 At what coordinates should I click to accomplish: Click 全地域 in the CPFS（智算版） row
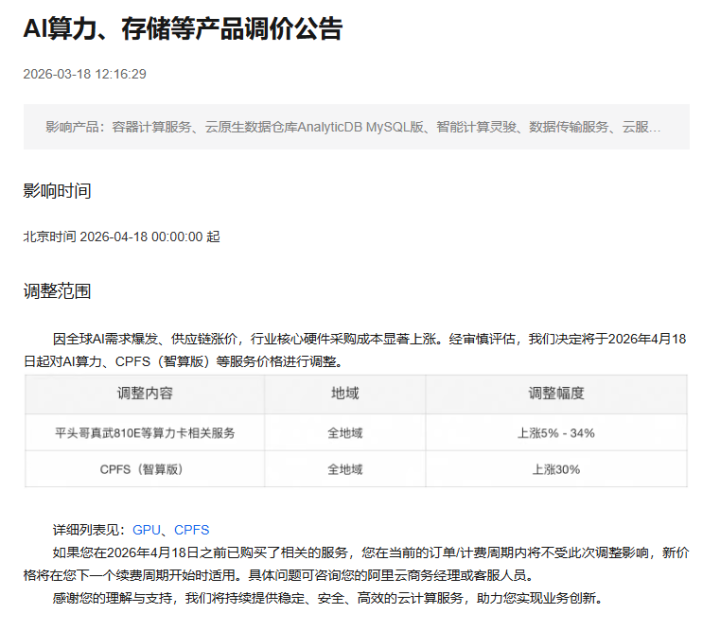345,469
